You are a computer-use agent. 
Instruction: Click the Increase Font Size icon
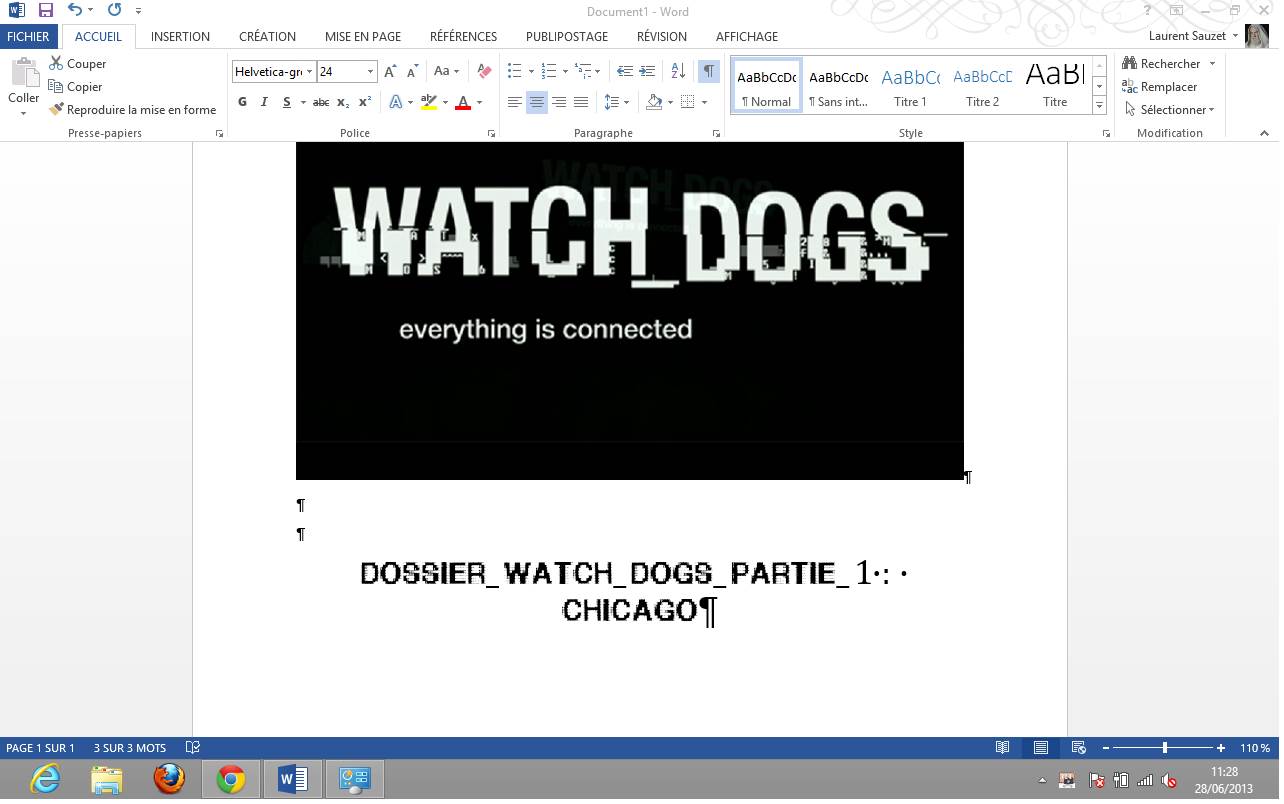pos(391,71)
